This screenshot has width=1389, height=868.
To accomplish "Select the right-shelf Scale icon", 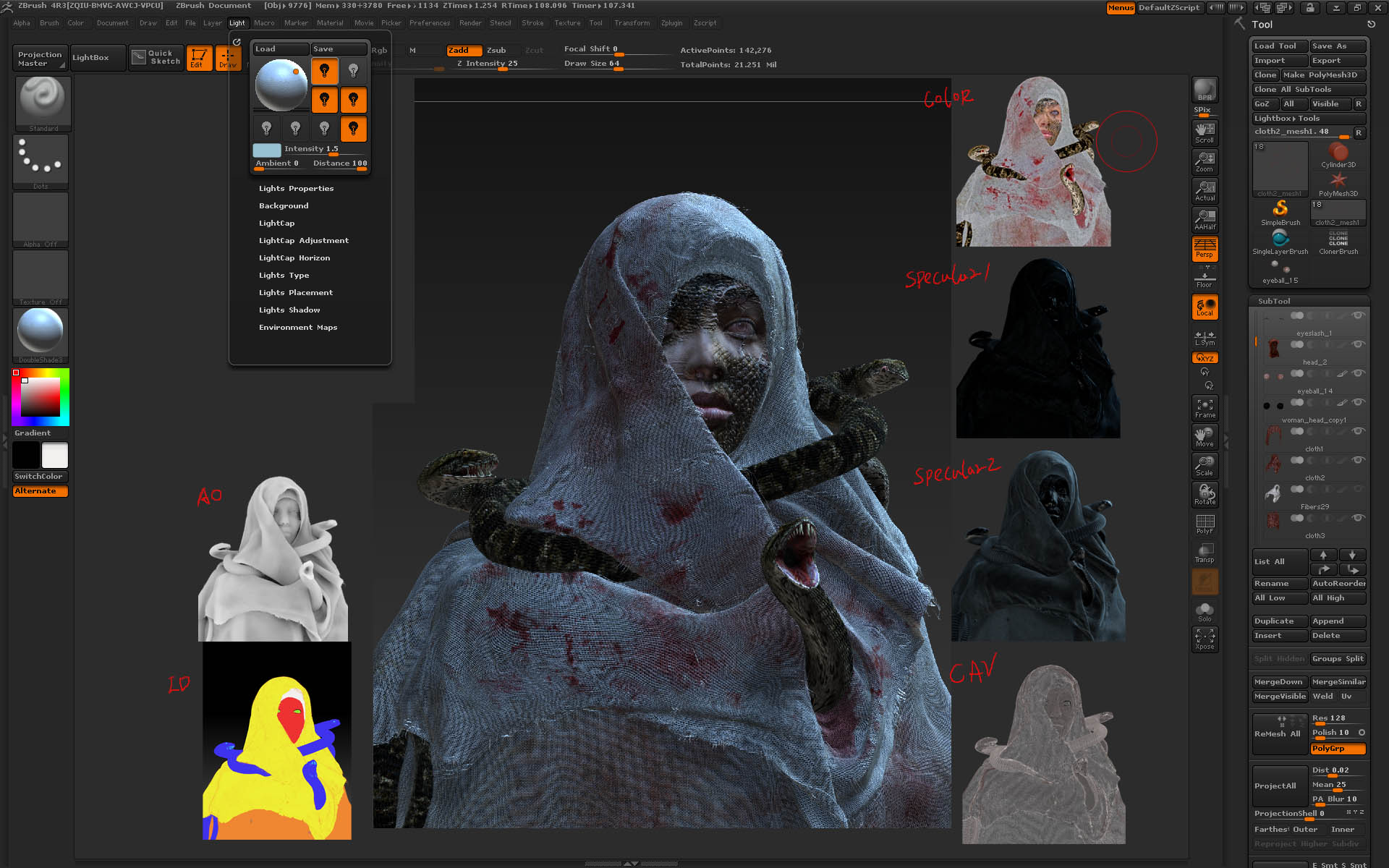I will tap(1205, 466).
